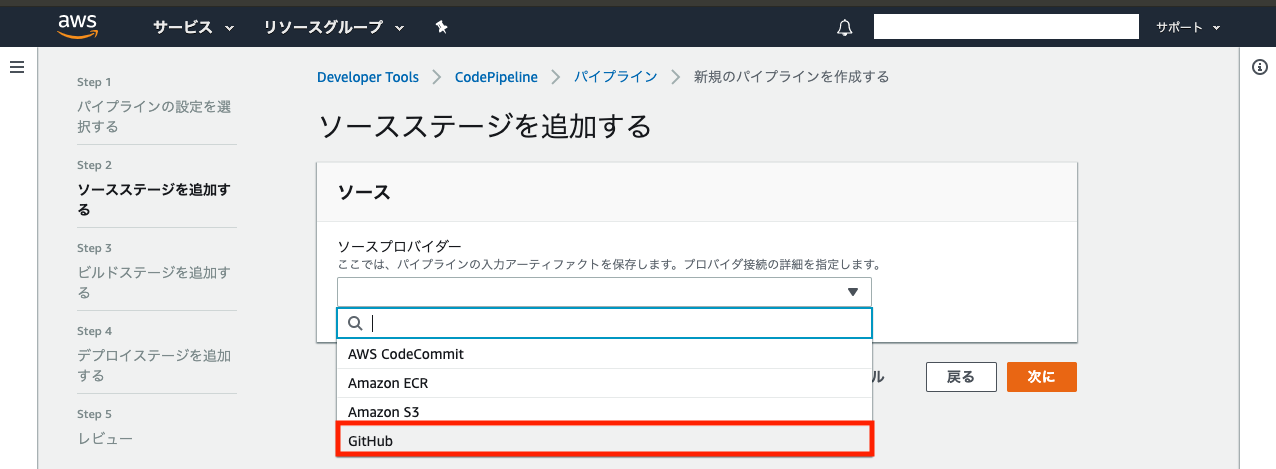Click the AWS logo
This screenshot has height=469, width=1276.
click(x=76, y=26)
